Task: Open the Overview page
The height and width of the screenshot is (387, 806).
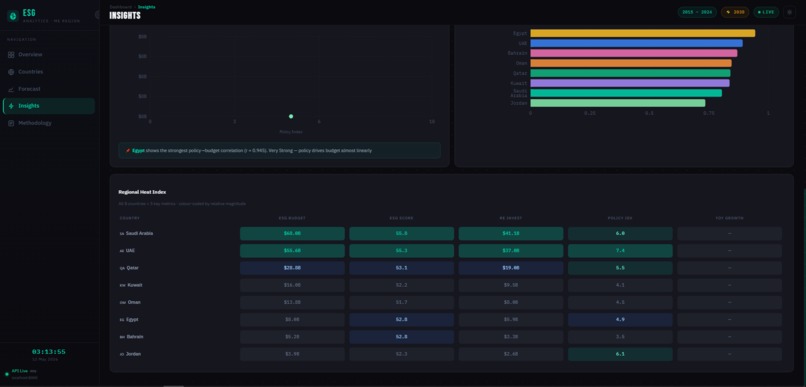Action: [x=49, y=55]
